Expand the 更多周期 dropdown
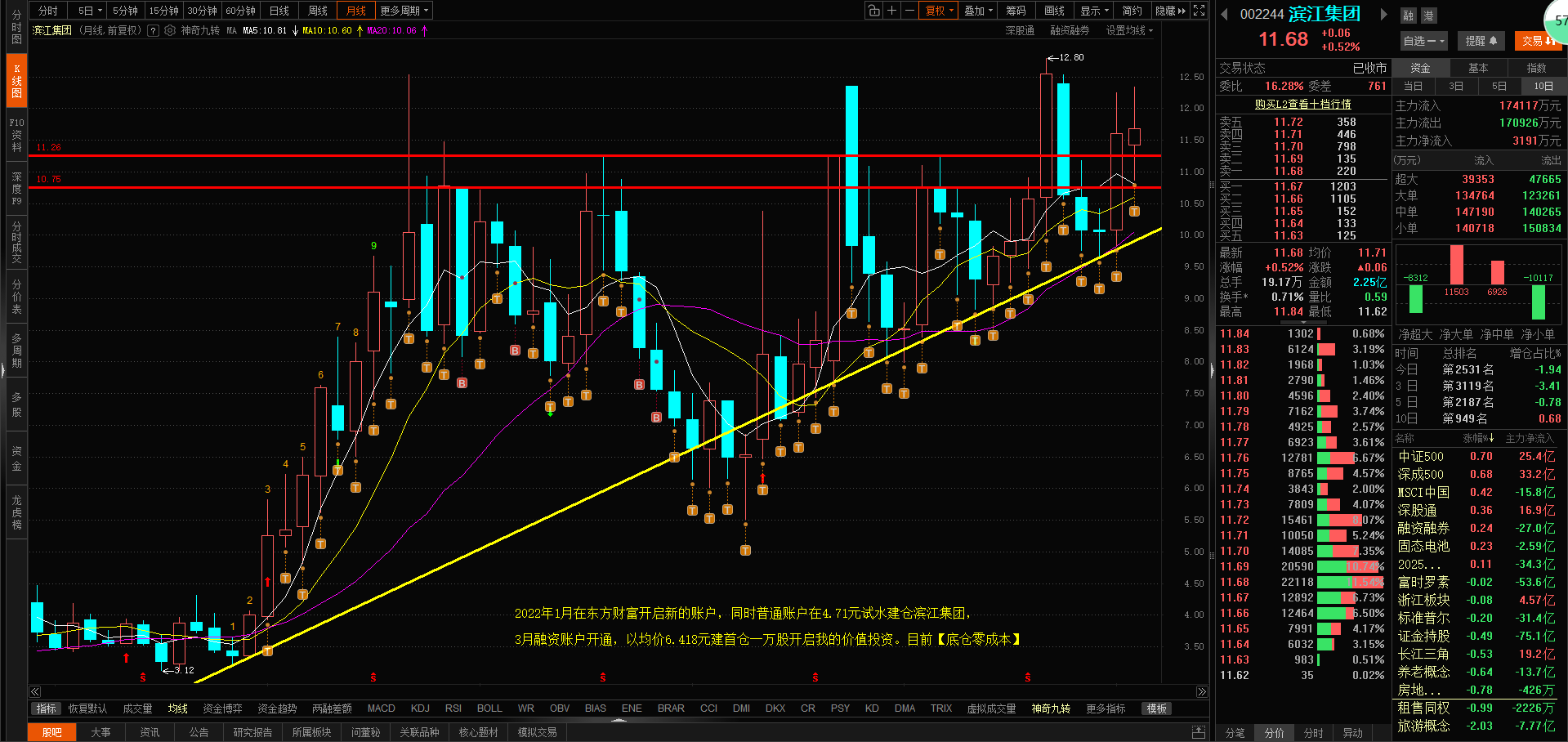 click(404, 11)
